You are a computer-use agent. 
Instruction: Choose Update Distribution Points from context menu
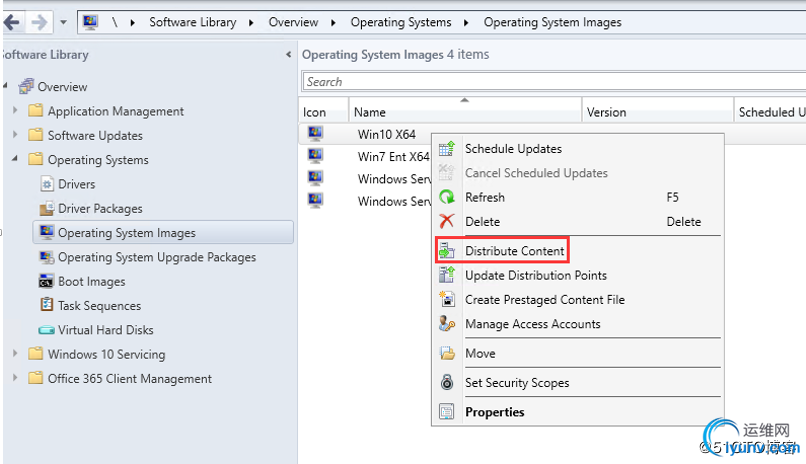tap(535, 276)
